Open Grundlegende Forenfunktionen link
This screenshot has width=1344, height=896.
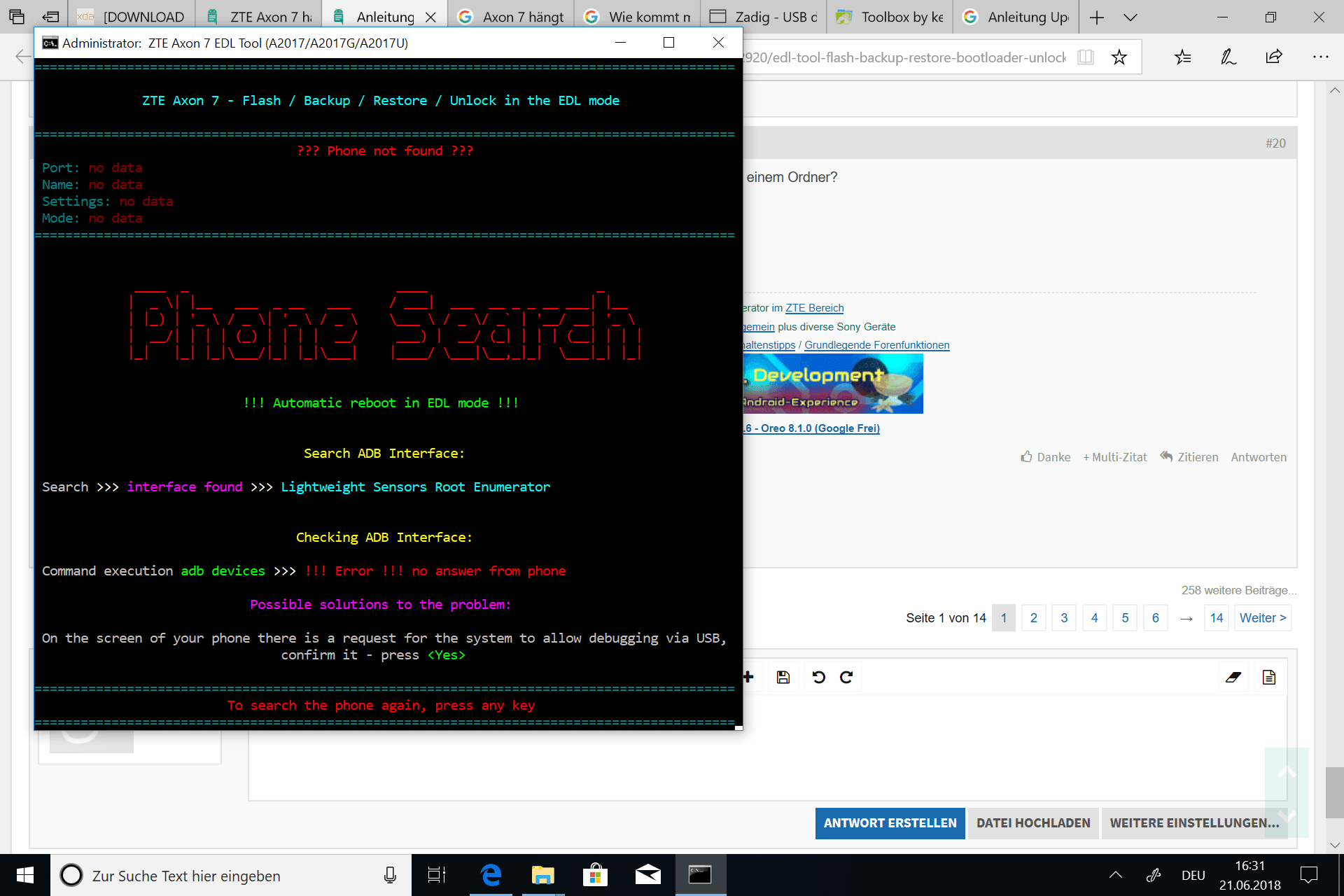876,345
